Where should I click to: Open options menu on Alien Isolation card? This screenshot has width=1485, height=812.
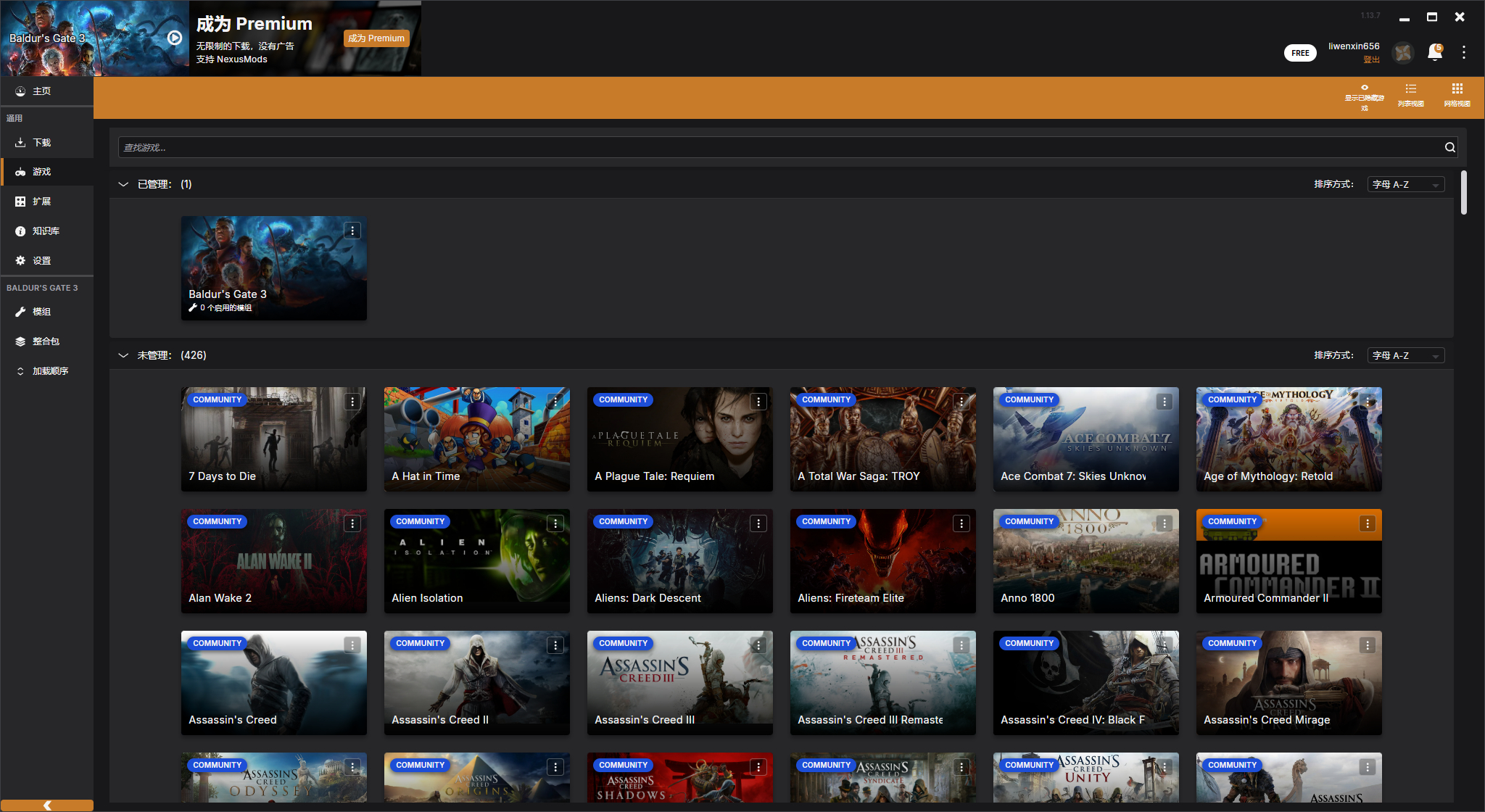tap(555, 523)
